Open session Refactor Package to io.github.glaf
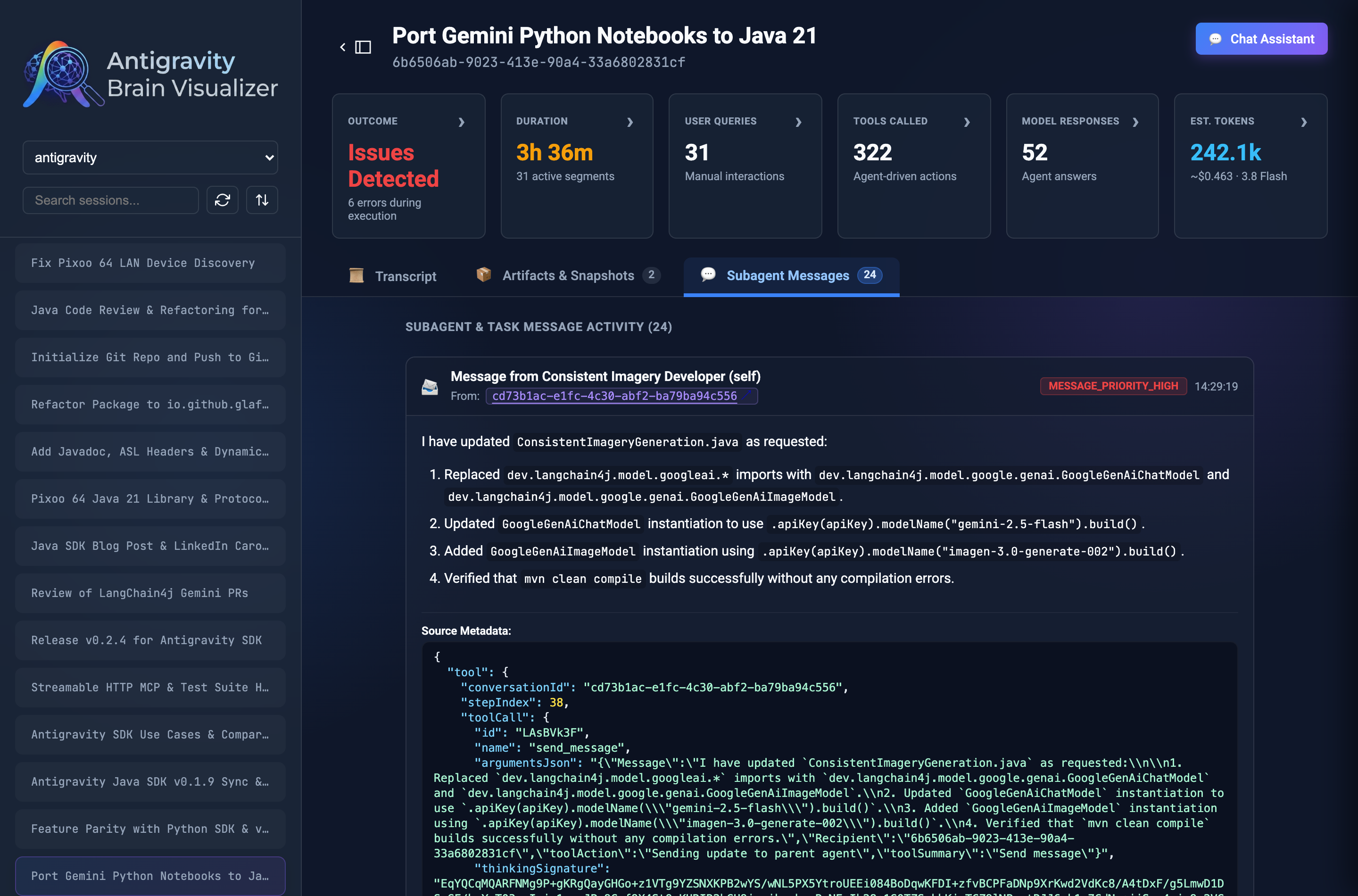 150,405
